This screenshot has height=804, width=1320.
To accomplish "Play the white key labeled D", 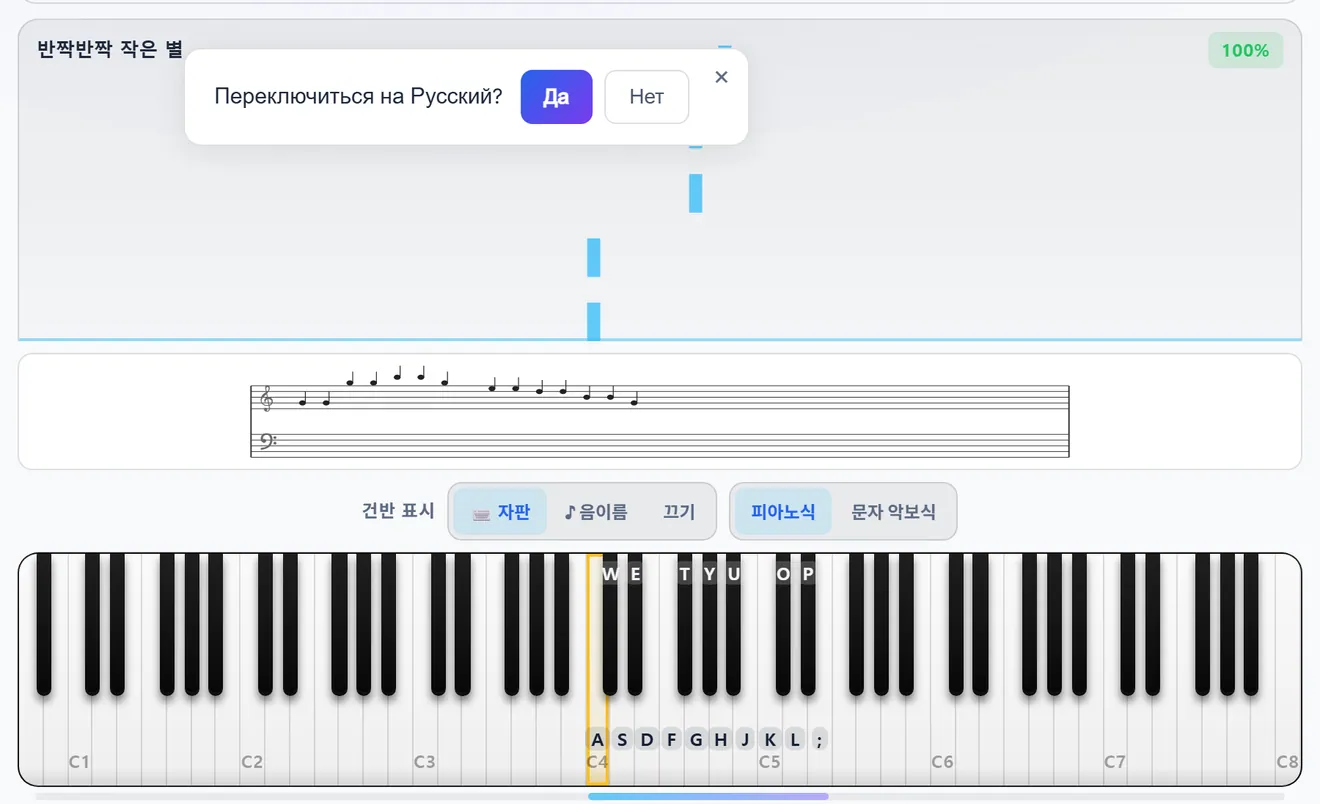I will click(647, 740).
